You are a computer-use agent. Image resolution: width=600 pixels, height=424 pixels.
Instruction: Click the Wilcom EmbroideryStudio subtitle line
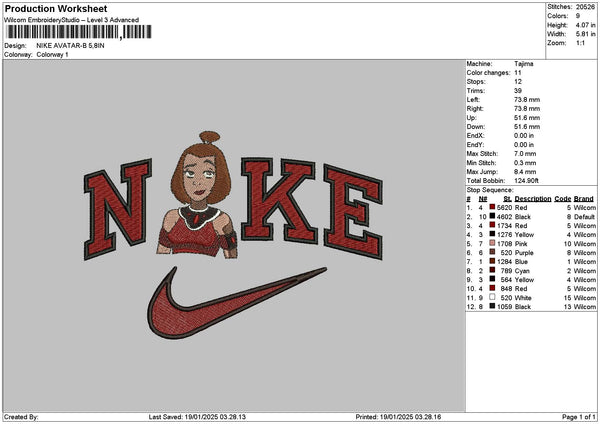[71, 20]
